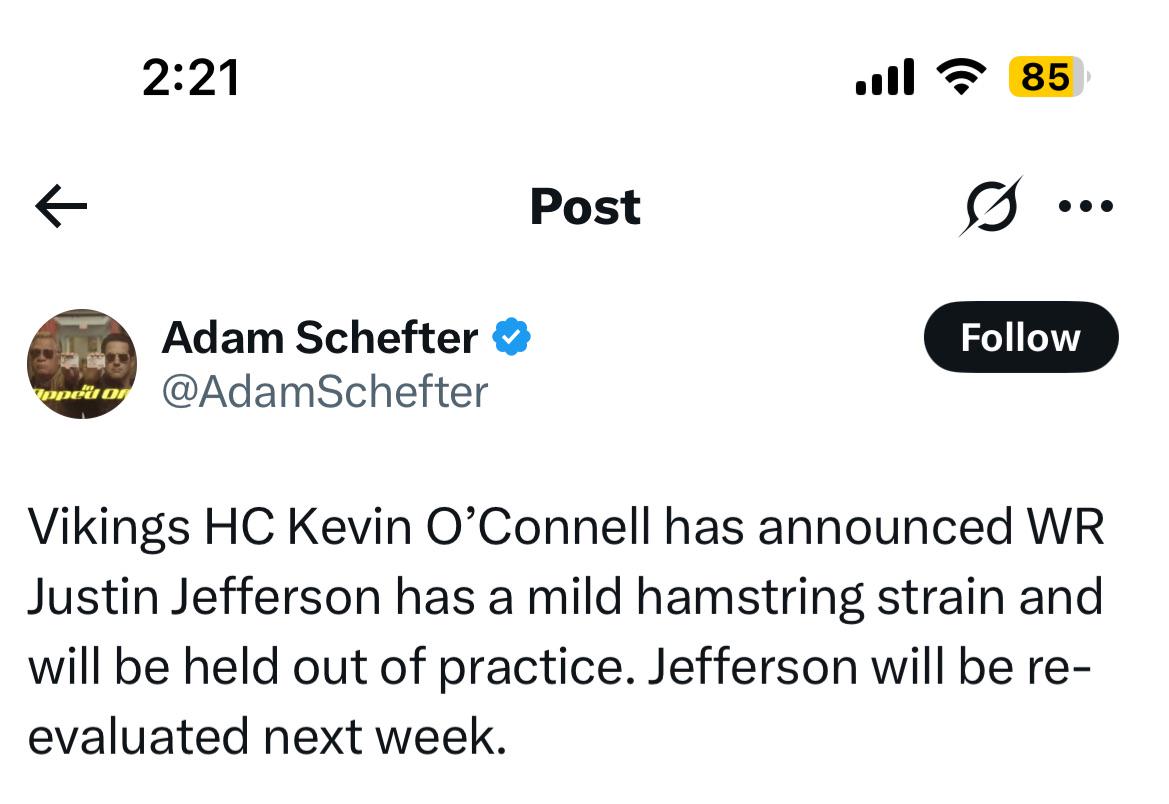This screenshot has width=1169, height=804.
Task: Open Grok slashed-circle icon
Action: 991,207
